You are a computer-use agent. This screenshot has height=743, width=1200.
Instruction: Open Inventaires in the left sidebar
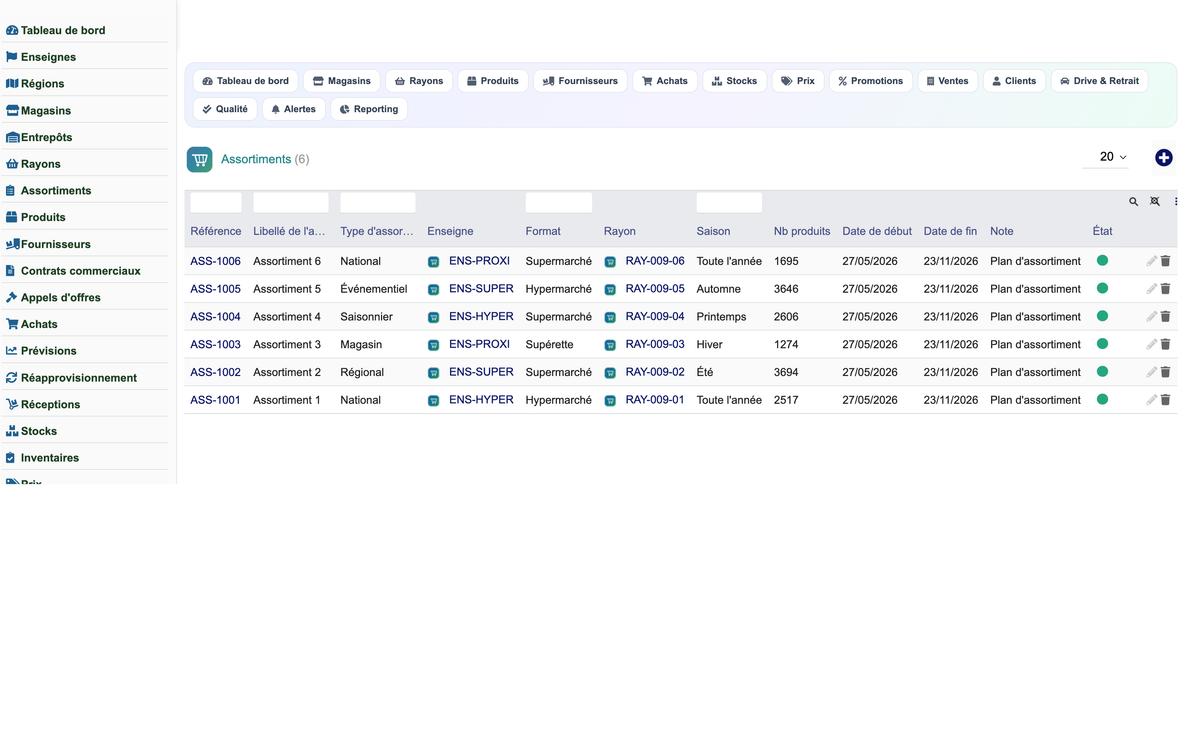point(50,458)
